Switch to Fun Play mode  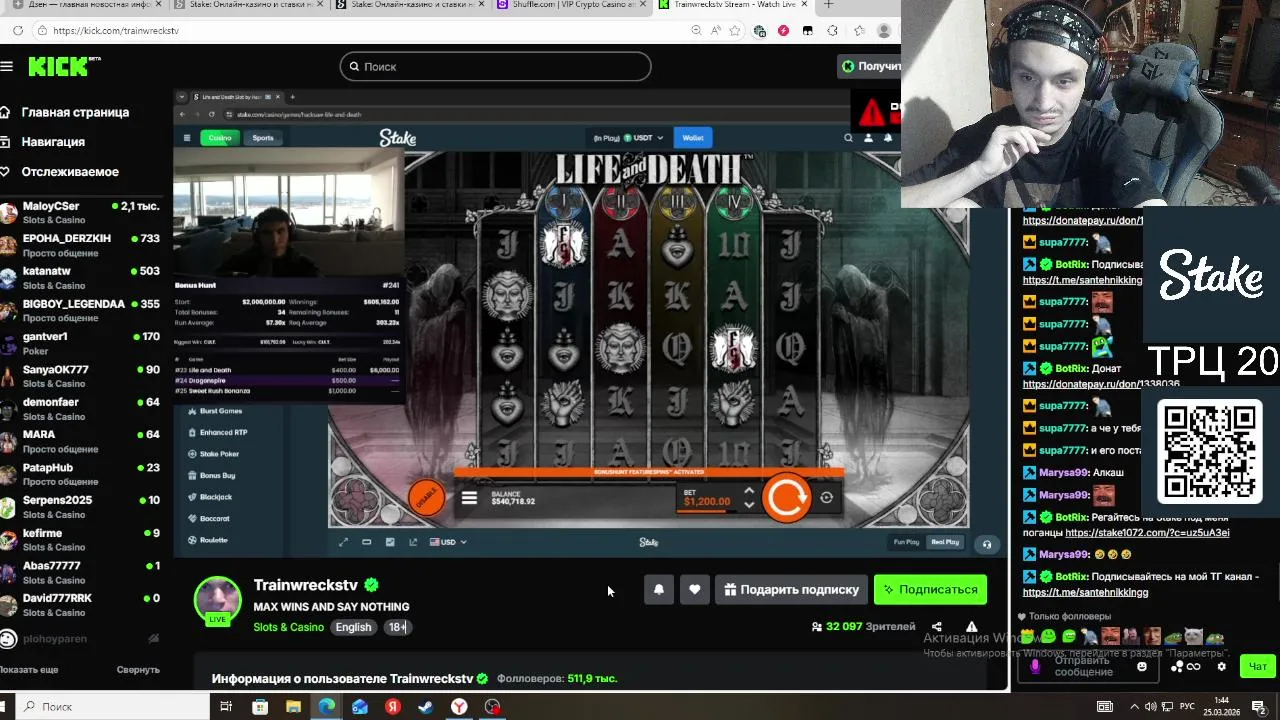point(906,542)
